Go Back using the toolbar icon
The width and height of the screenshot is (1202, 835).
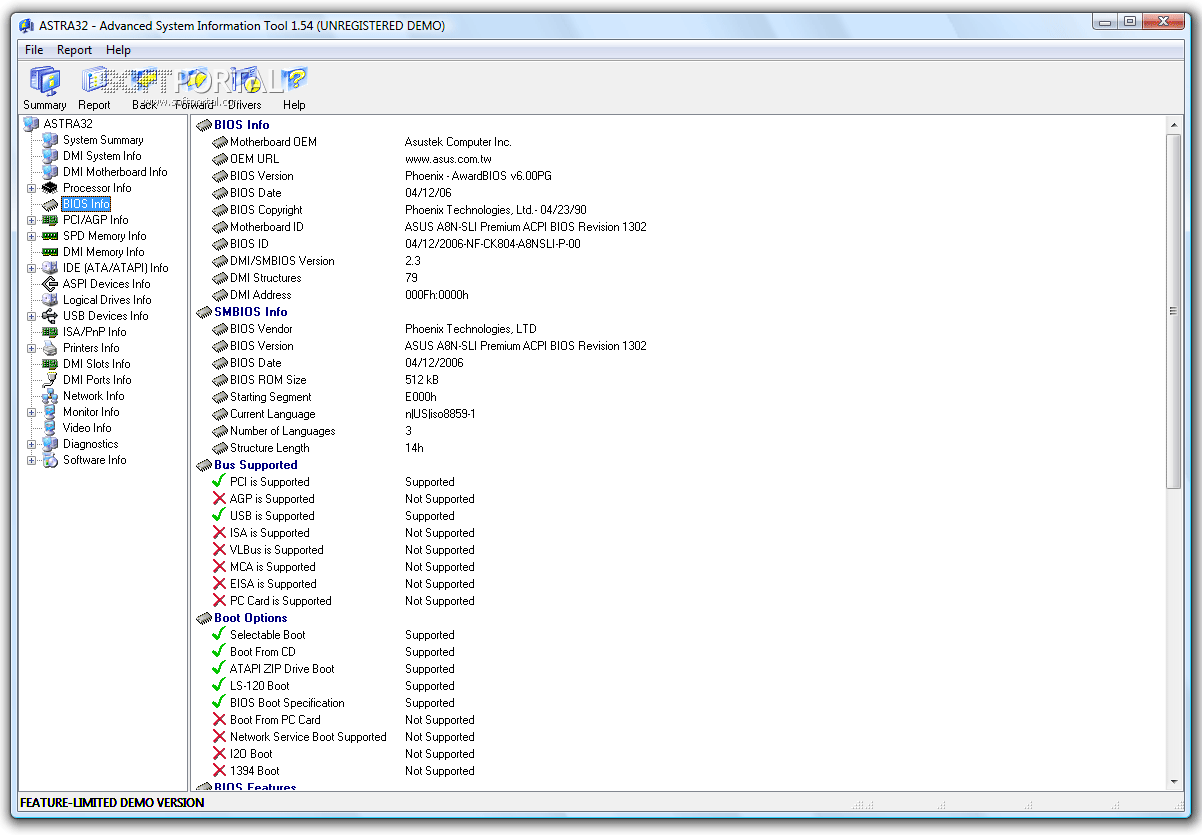pos(145,81)
